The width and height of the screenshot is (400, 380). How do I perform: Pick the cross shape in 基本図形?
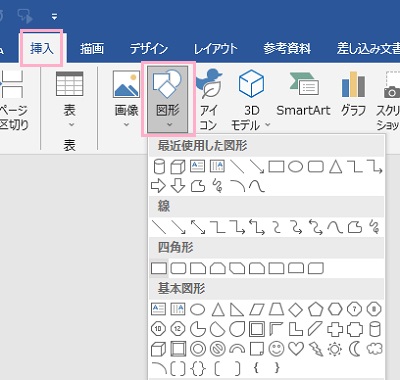335,329
